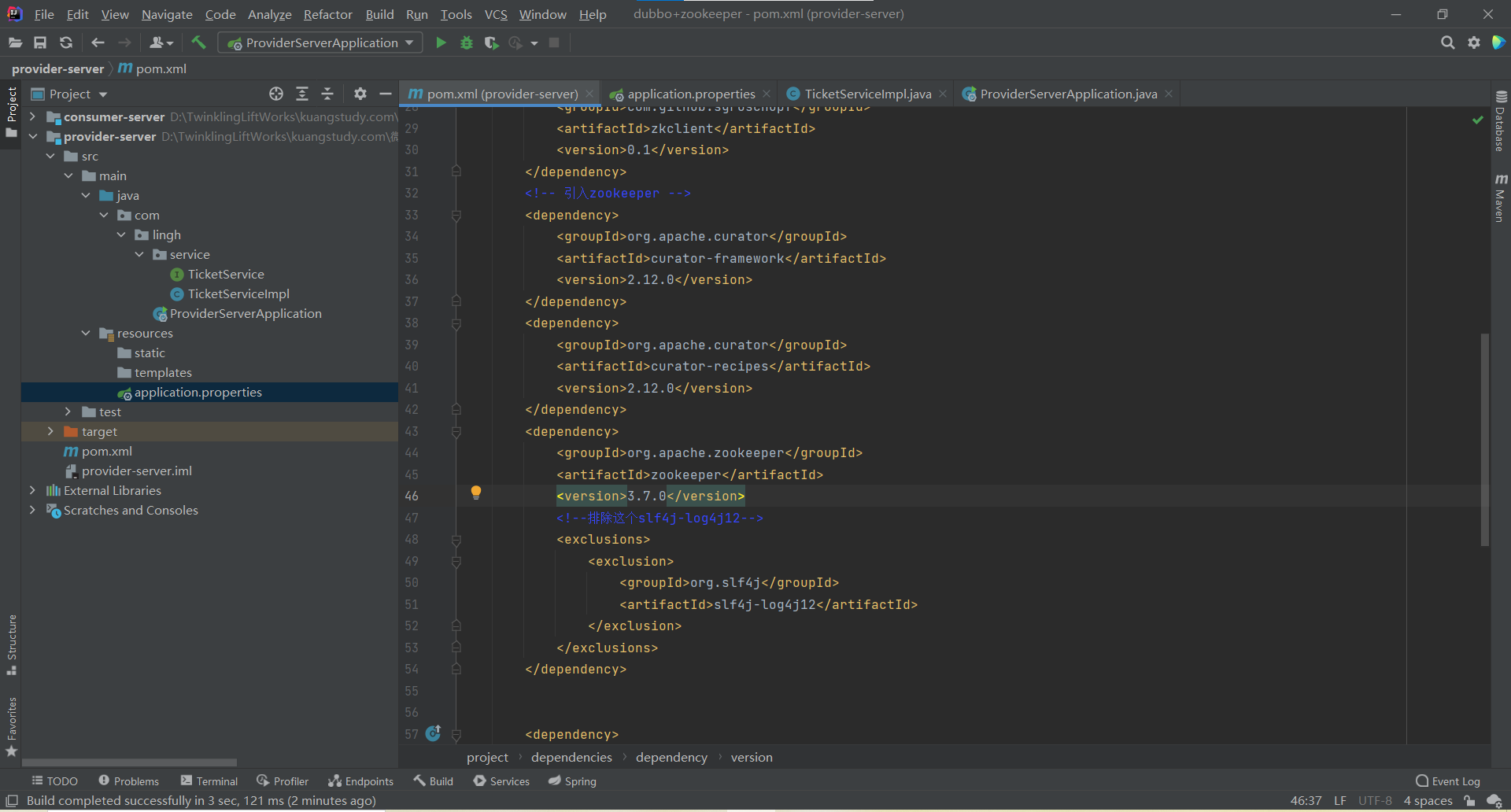
Task: Collapse the src folder
Action: click(x=50, y=156)
